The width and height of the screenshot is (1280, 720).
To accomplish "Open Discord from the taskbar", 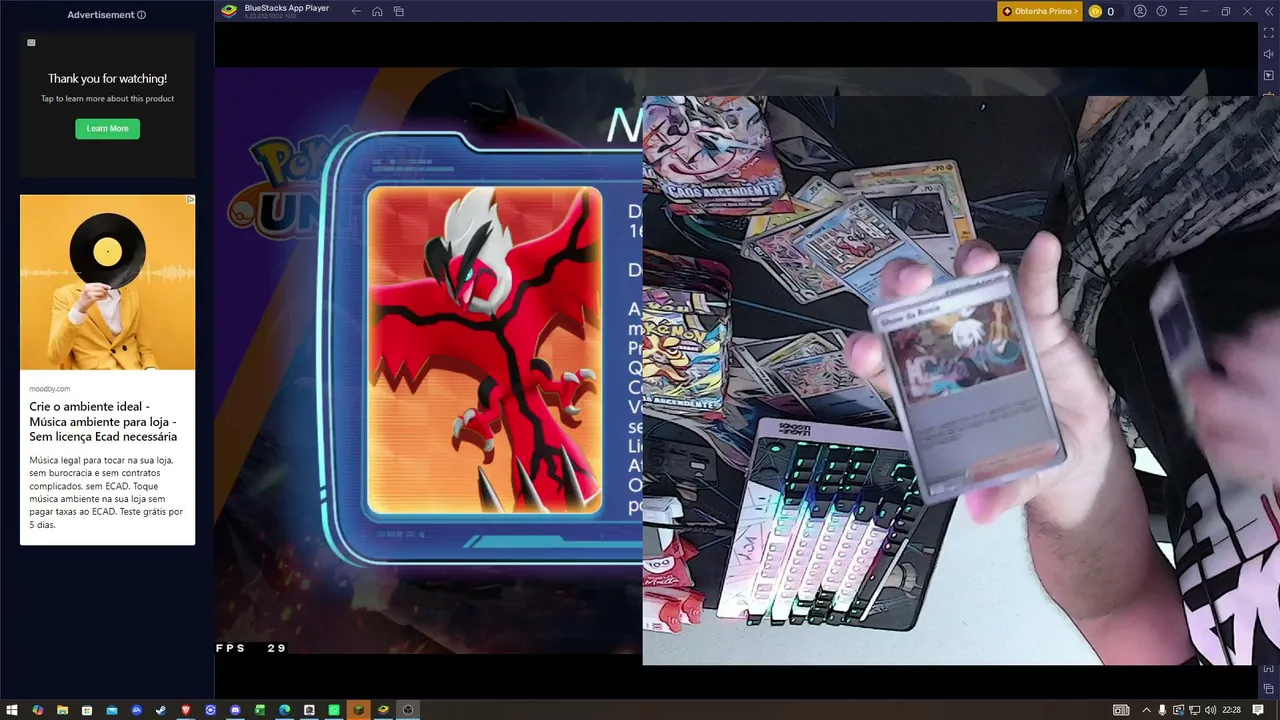I will [x=235, y=710].
